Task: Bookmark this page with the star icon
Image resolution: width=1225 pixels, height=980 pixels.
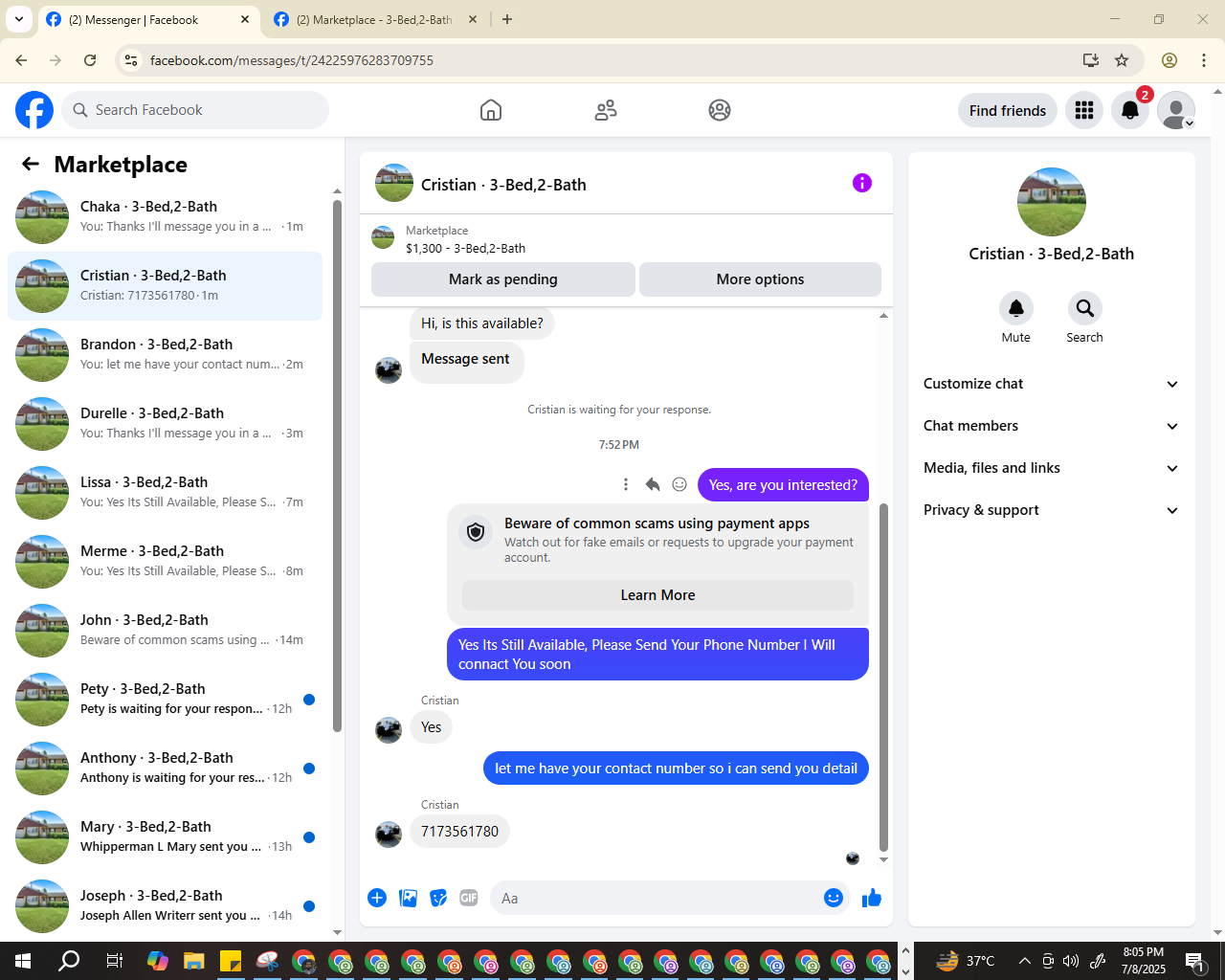Action: 1122,60
